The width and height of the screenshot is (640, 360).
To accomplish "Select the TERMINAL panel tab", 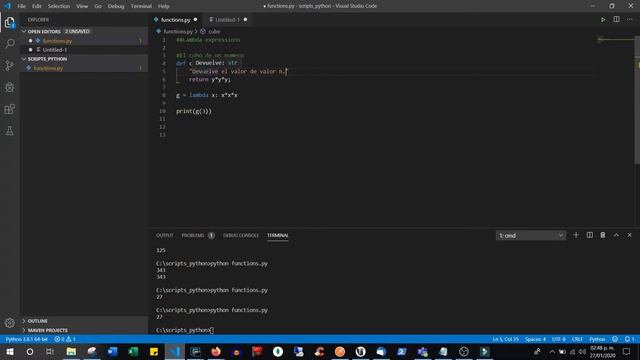I will tap(278, 236).
